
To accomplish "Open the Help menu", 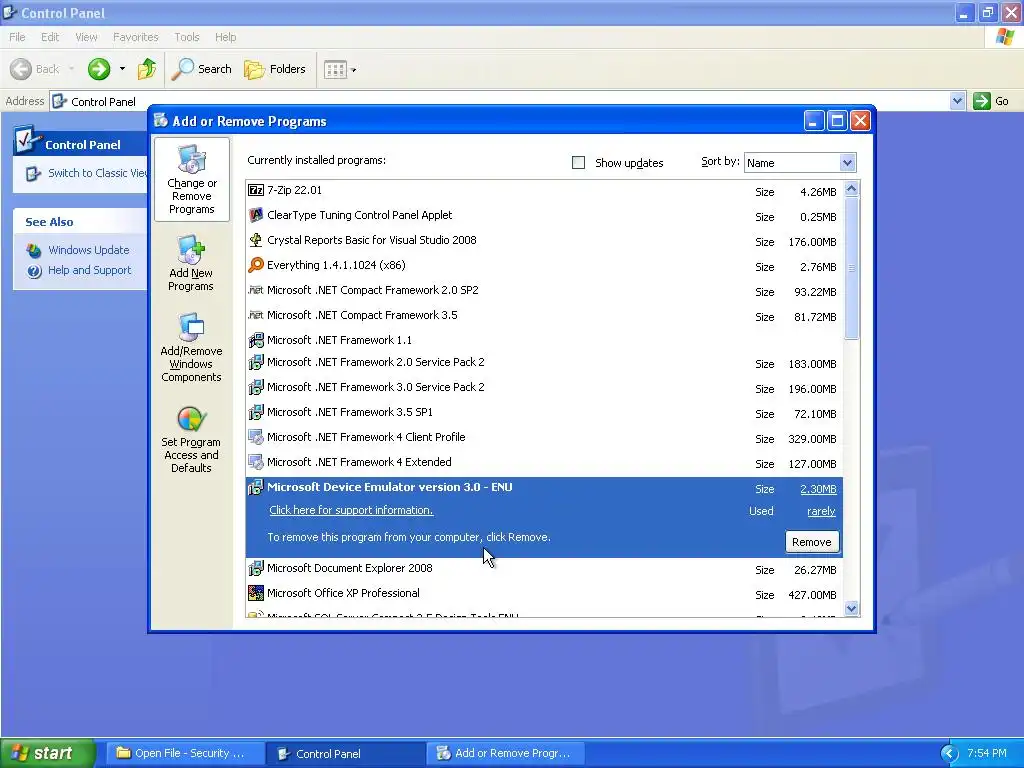I will tap(225, 37).
